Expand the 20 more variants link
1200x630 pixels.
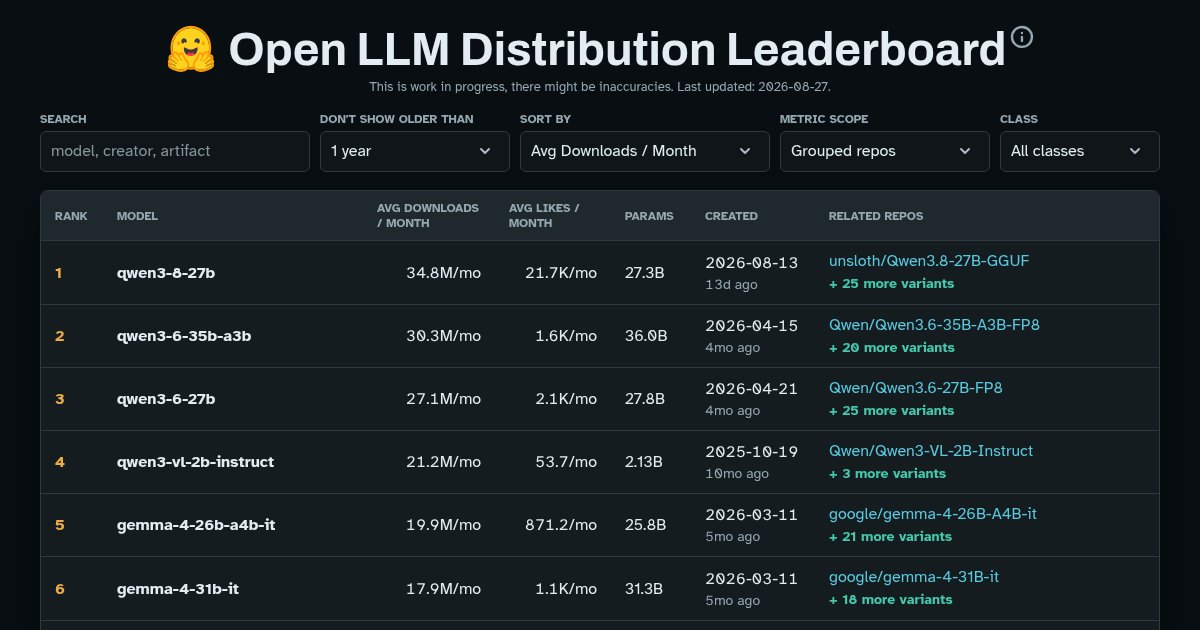coord(892,348)
